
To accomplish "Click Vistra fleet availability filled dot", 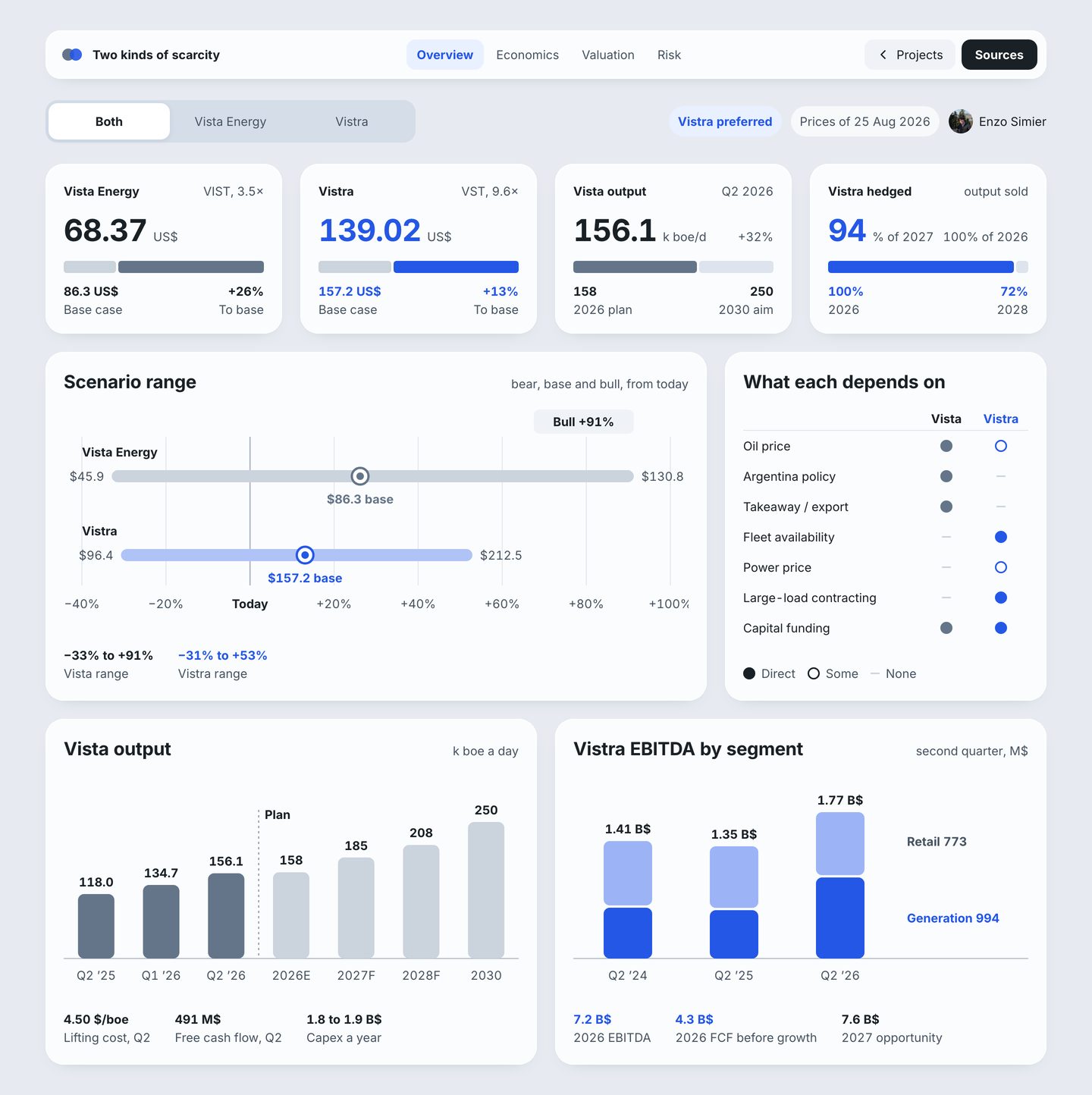I will (1001, 537).
